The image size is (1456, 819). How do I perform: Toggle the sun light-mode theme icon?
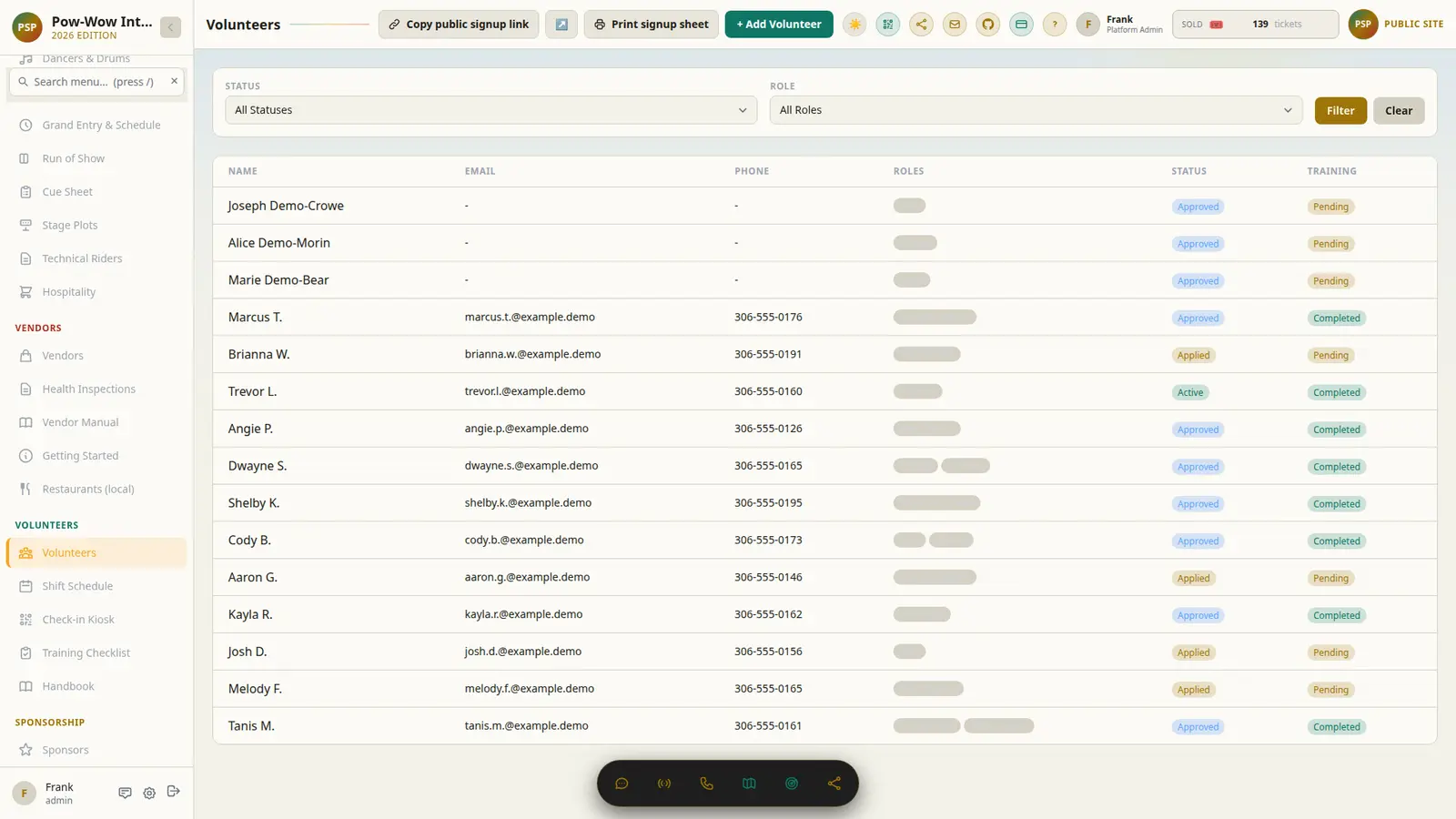coord(854,25)
